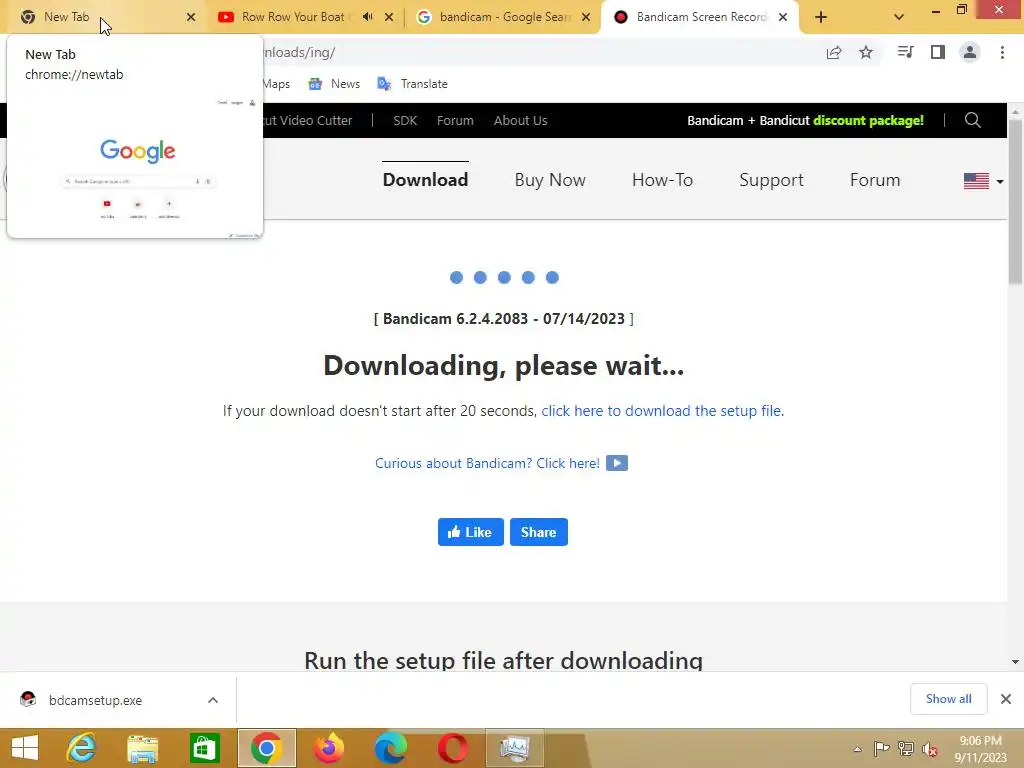Click the Chrome taskbar icon
1024x768 pixels.
pyautogui.click(x=266, y=748)
